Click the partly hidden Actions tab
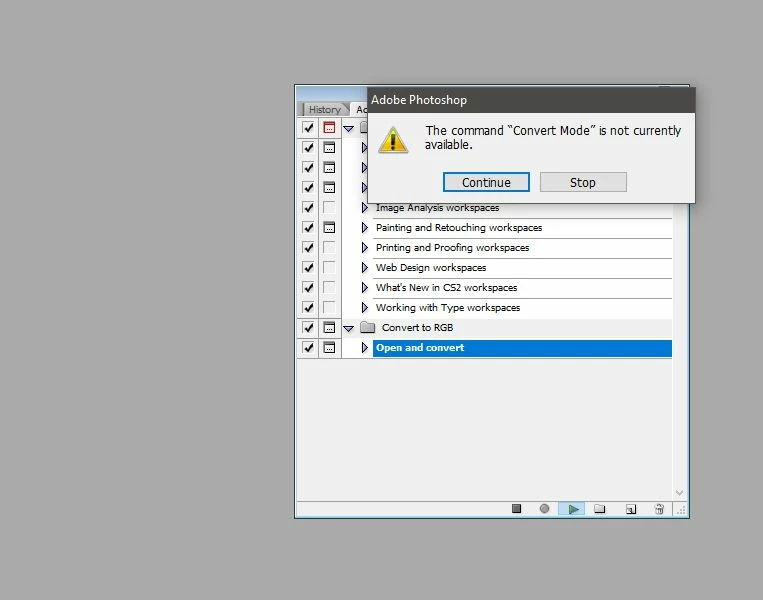763x600 pixels. [x=361, y=109]
